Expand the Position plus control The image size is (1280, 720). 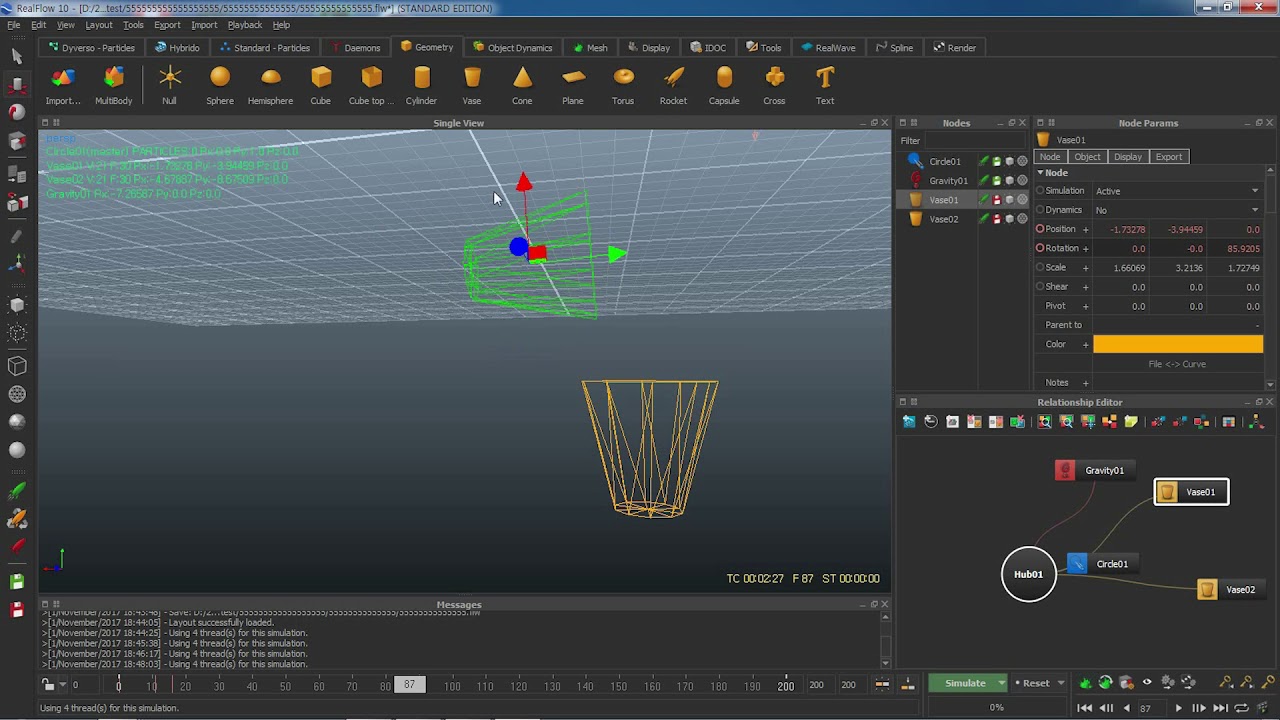point(1085,230)
